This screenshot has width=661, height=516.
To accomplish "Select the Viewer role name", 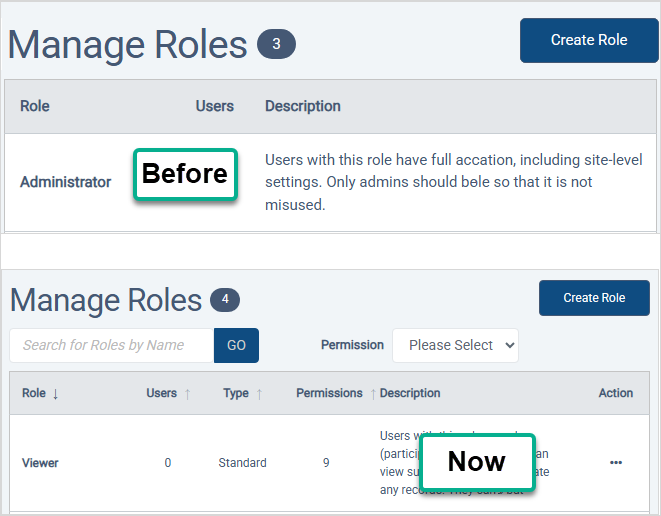I will point(40,463).
